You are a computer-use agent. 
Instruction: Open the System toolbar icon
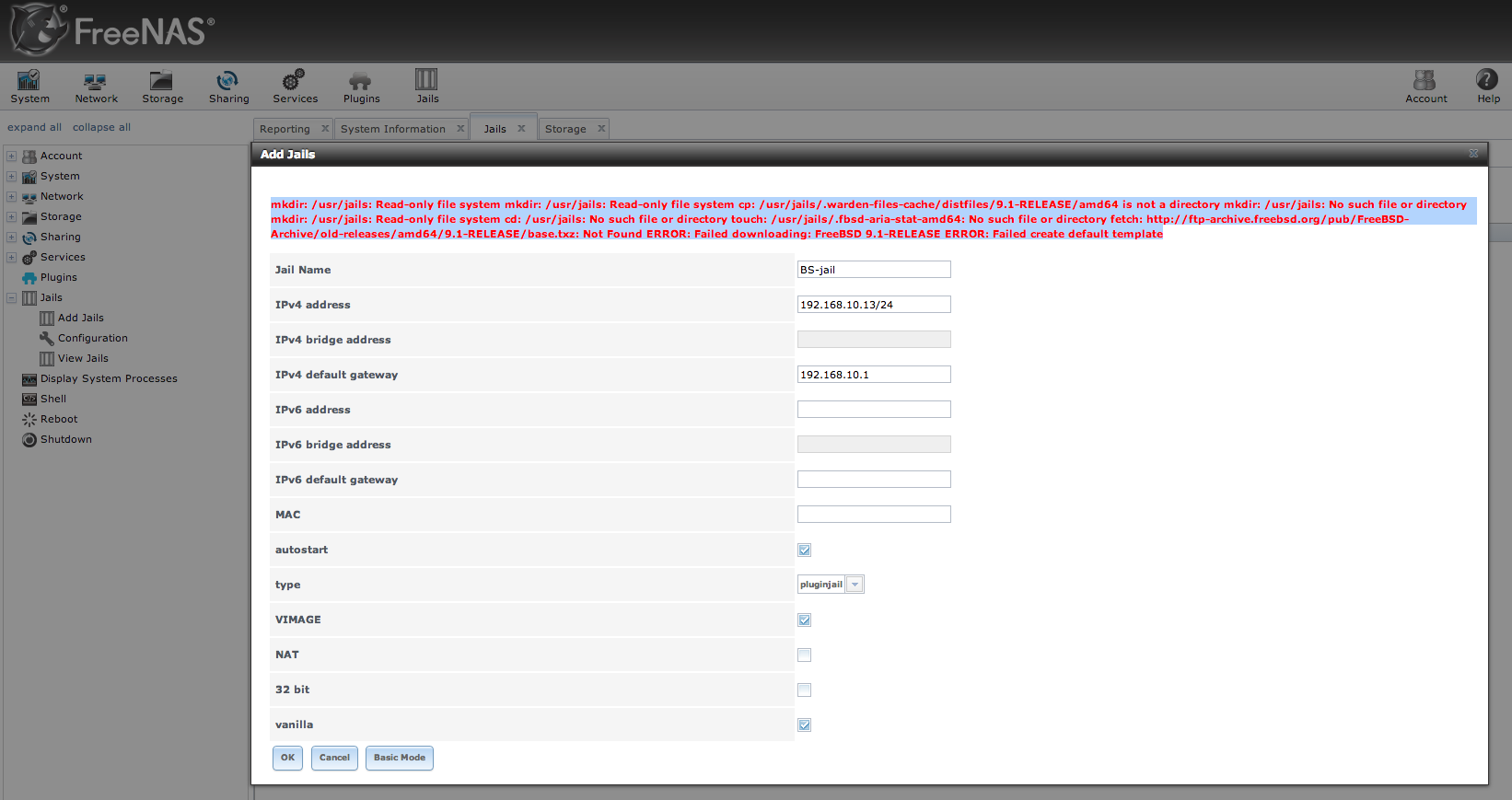tap(29, 87)
